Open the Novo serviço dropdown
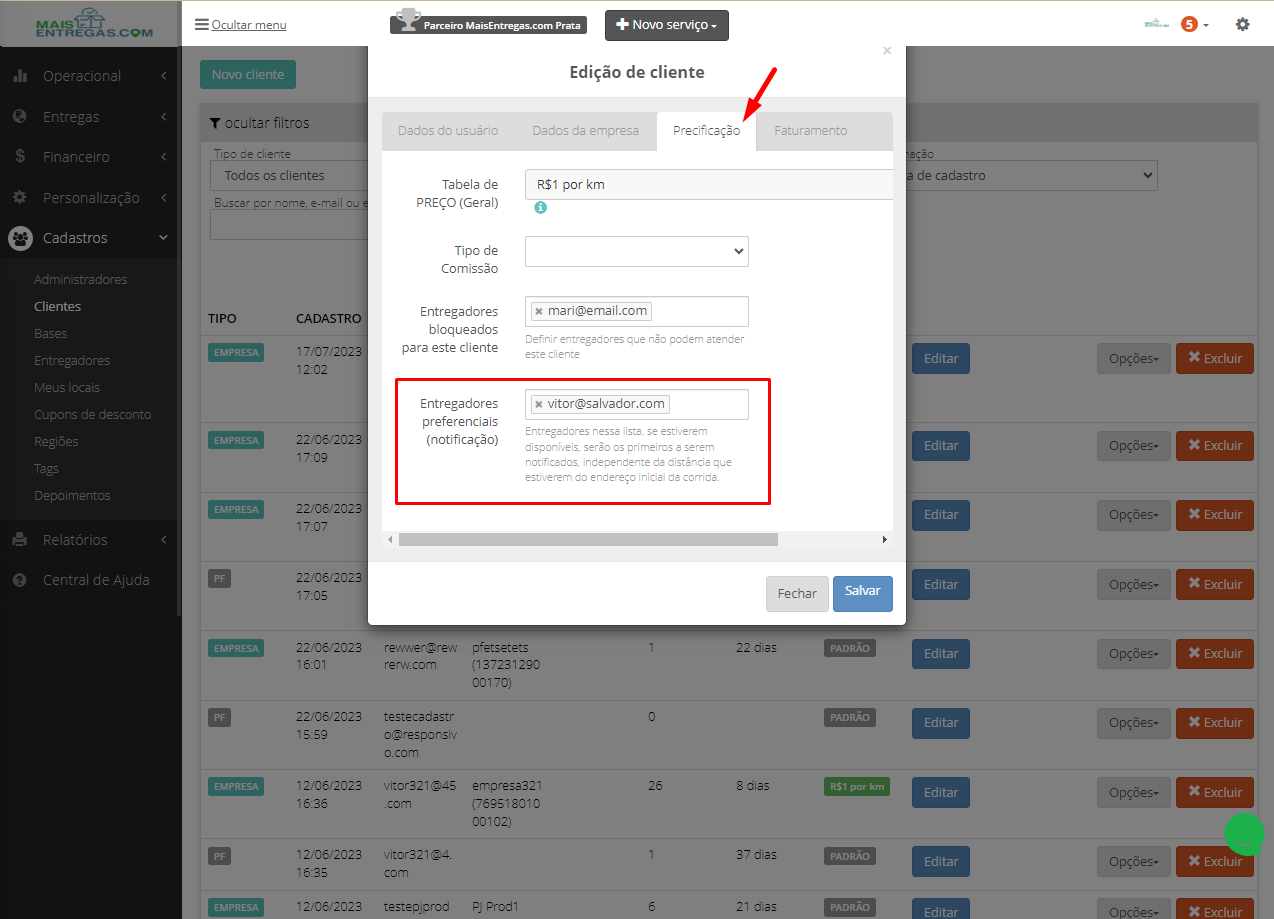Image resolution: width=1274 pixels, height=919 pixels. click(x=667, y=25)
